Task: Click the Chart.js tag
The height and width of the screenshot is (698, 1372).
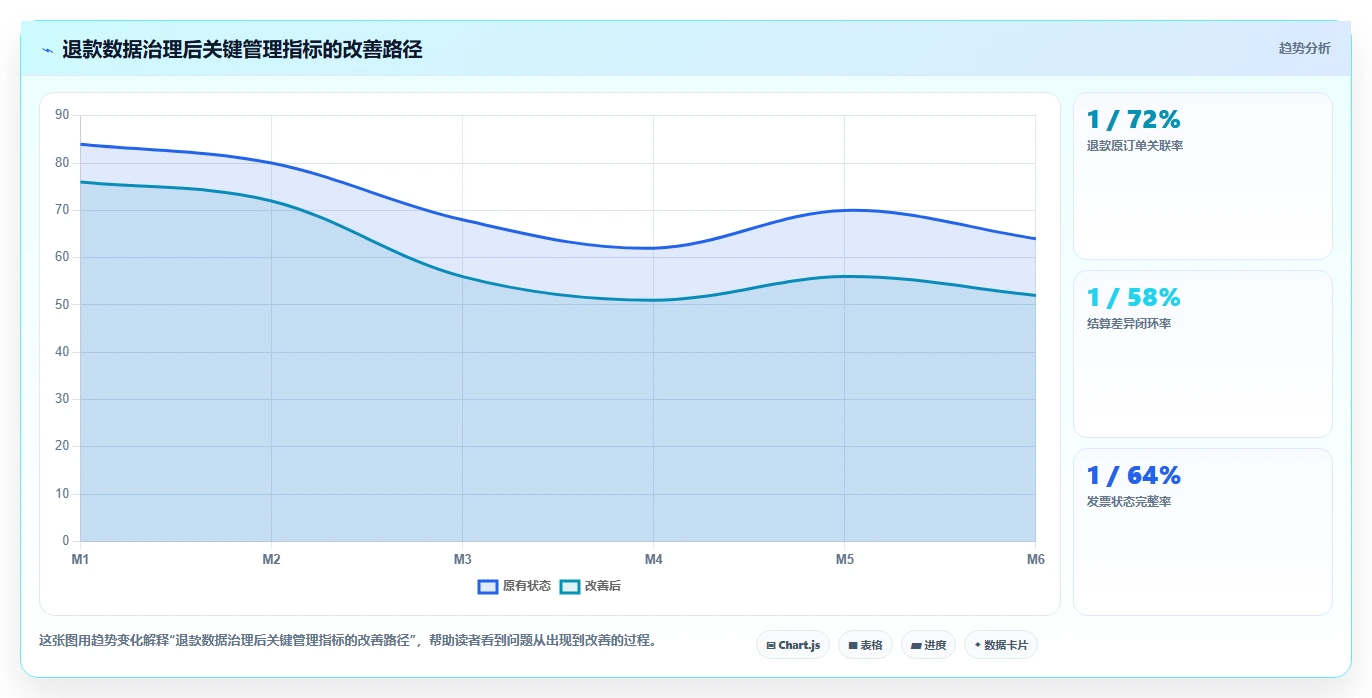Action: (793, 645)
